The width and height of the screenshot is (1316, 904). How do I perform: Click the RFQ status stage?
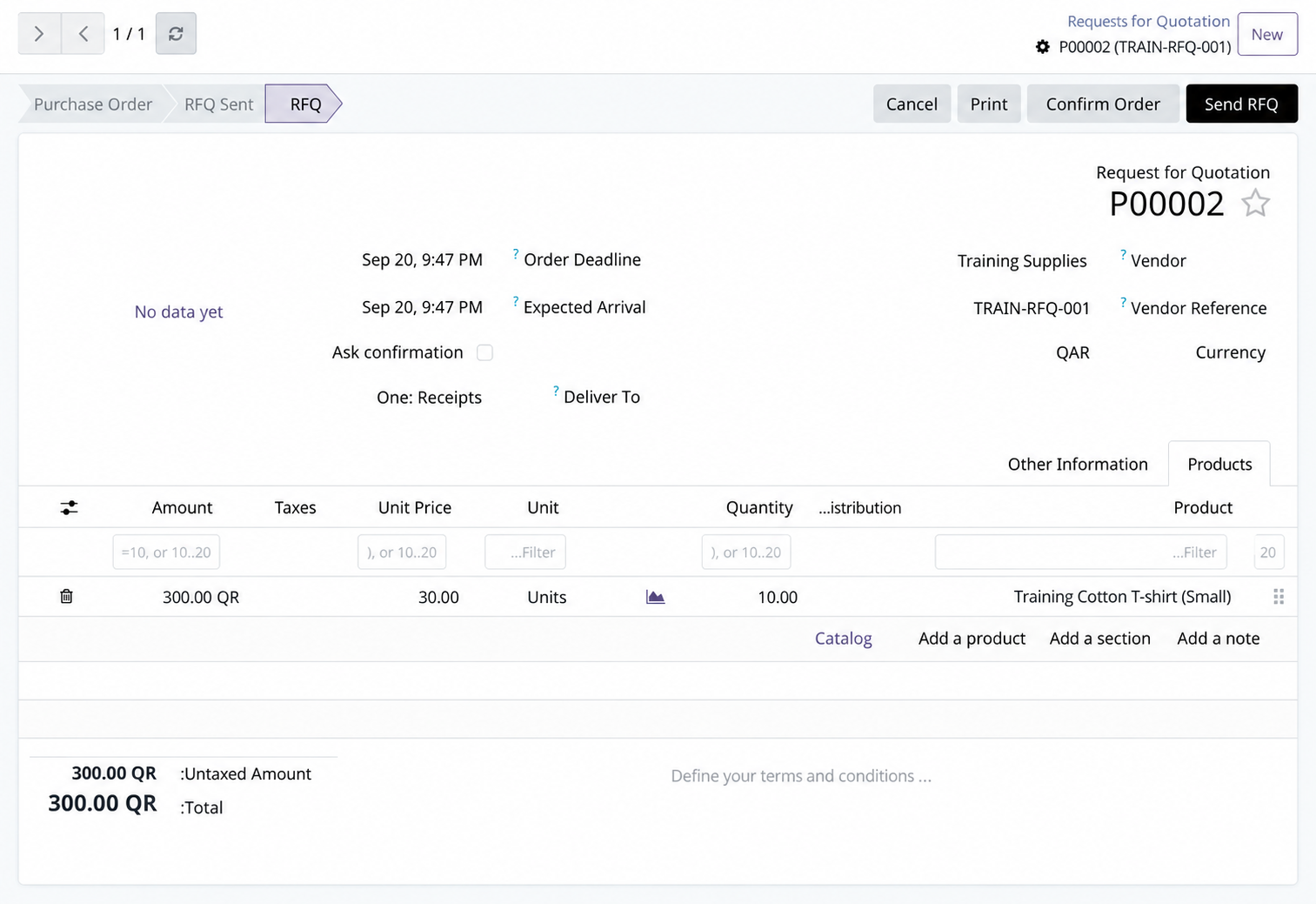pos(304,104)
